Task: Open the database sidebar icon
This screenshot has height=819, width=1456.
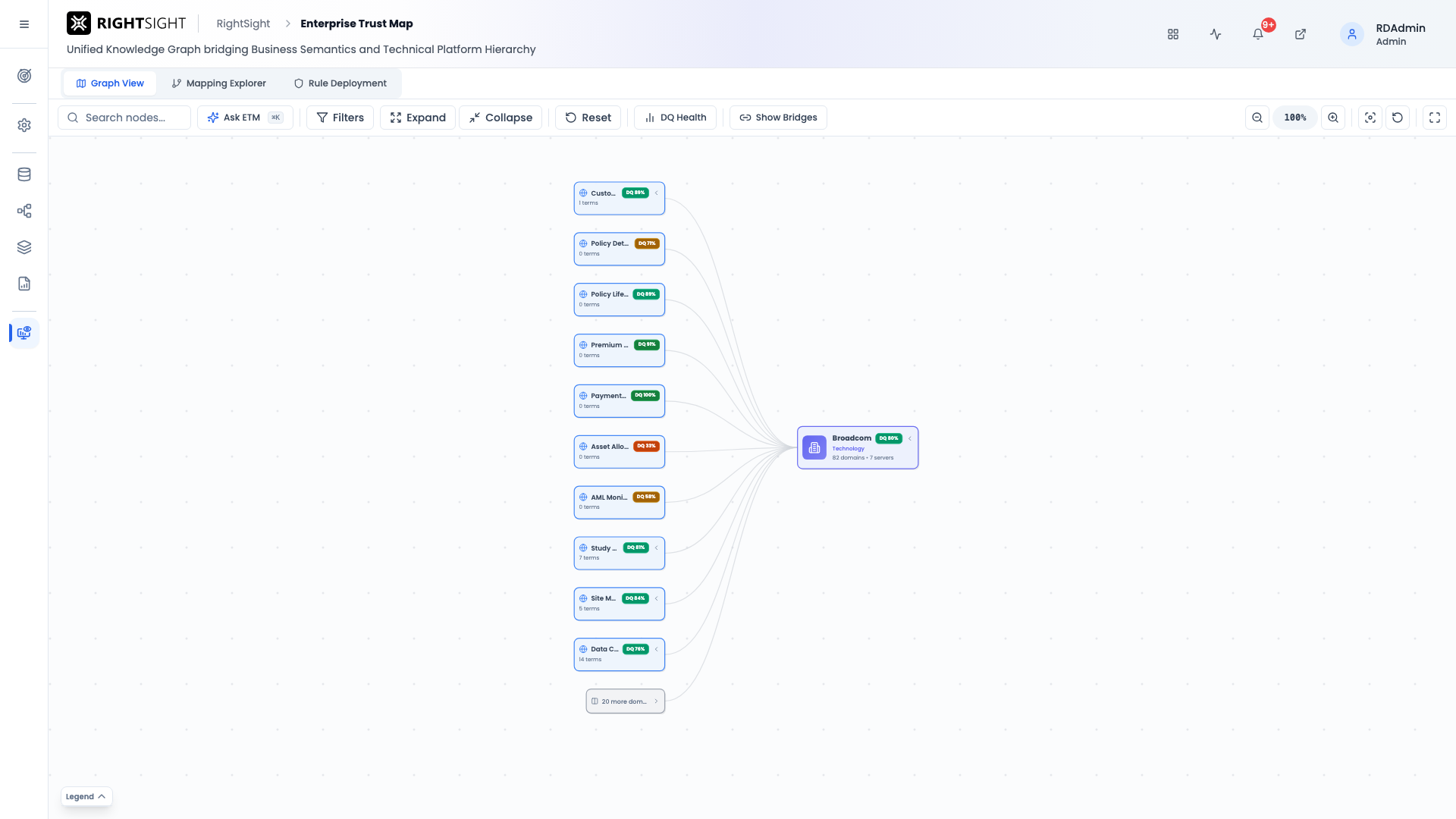Action: click(x=24, y=174)
